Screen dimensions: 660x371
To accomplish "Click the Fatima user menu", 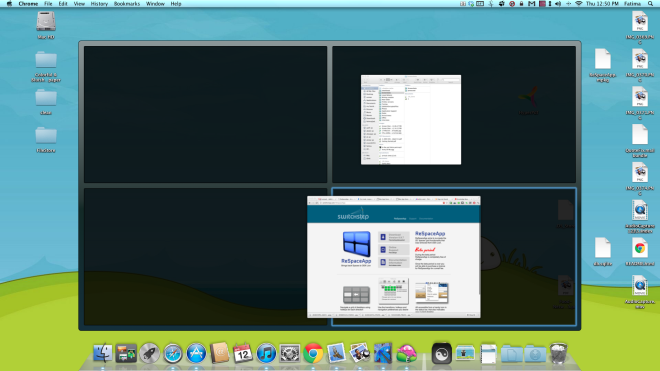I will (x=632, y=3).
